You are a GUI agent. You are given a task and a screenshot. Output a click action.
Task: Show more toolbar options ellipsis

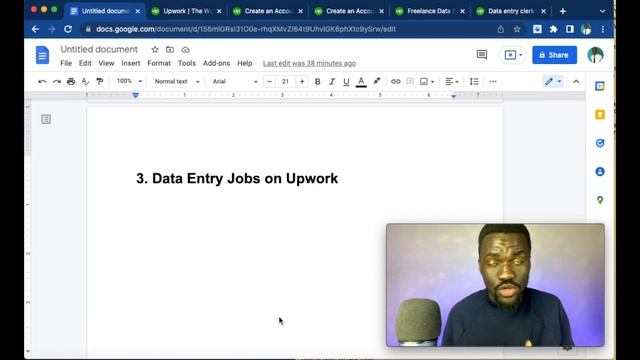click(493, 82)
